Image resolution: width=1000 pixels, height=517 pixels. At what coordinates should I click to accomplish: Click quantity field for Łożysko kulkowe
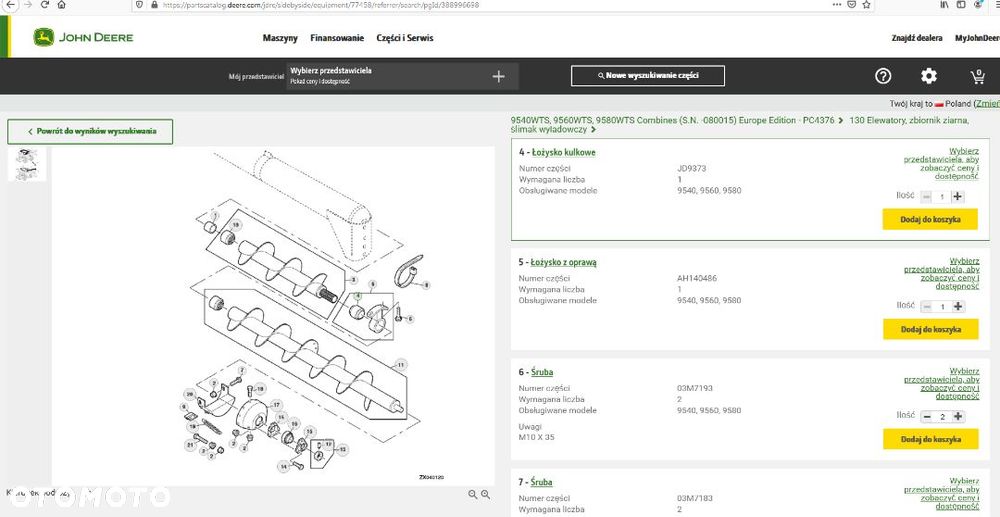pyautogui.click(x=942, y=197)
